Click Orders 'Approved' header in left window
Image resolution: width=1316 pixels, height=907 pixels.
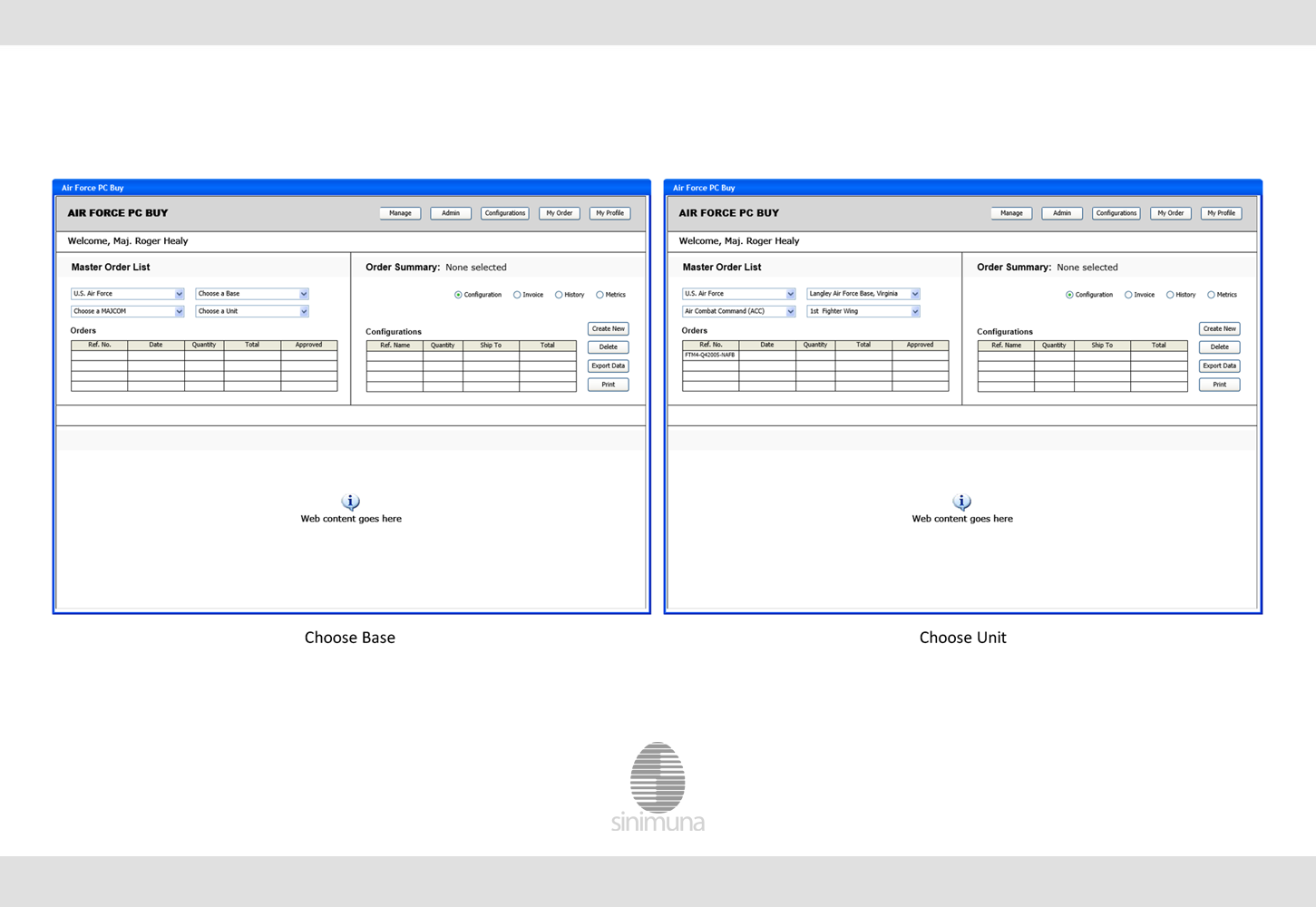[308, 345]
